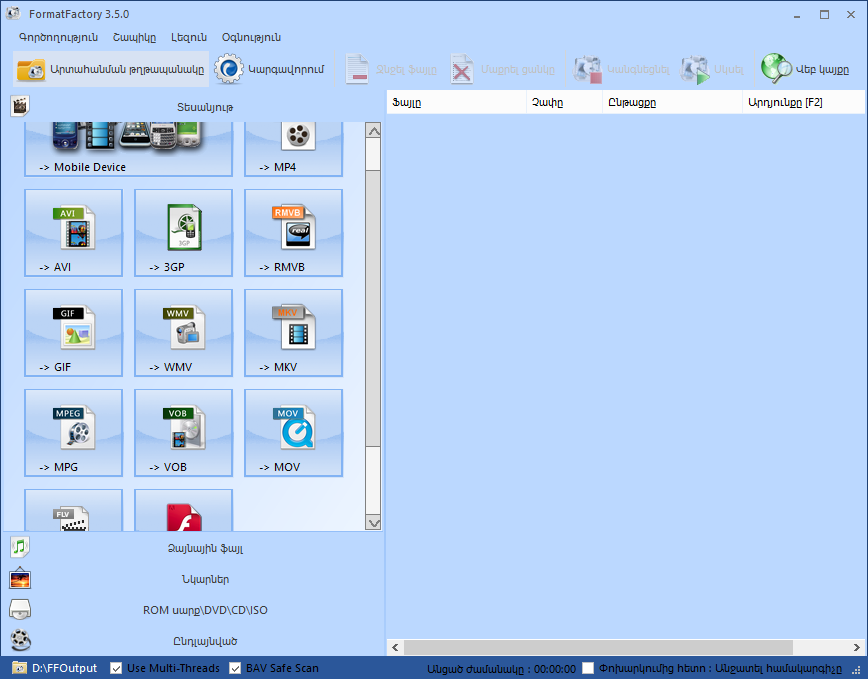Open the Լեզուն language menu
The height and width of the screenshot is (679, 868).
[x=189, y=37]
